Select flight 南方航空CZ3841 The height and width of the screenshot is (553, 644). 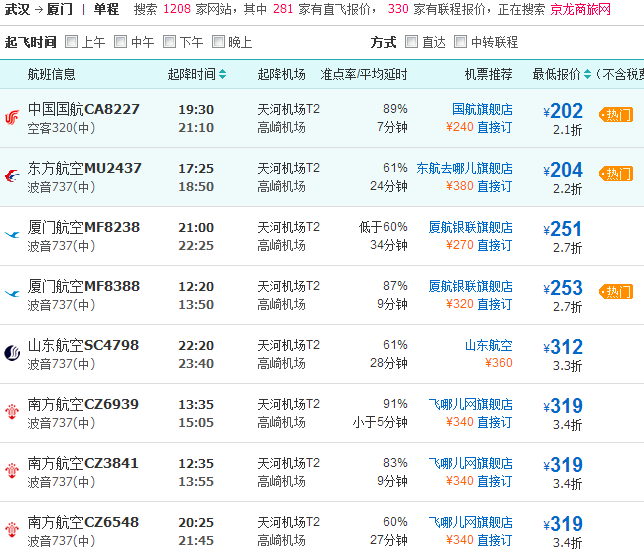(x=83, y=463)
